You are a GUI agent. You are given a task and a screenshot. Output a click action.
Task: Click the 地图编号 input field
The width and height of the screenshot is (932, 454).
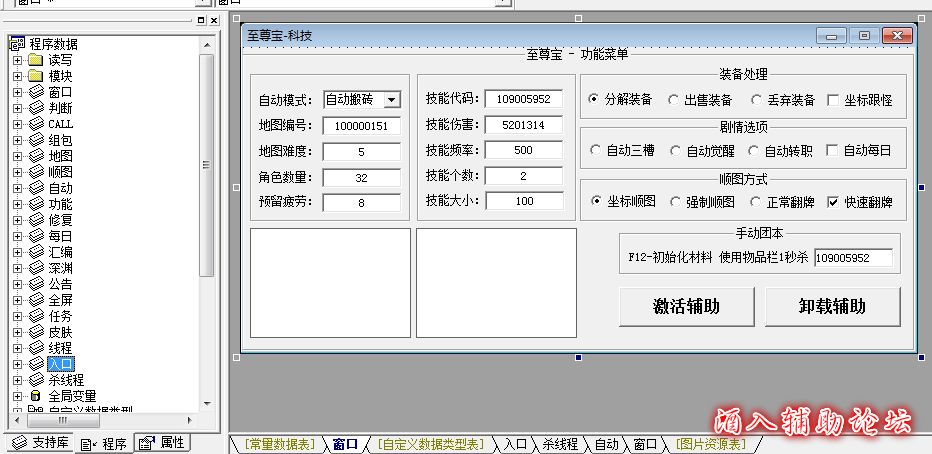(x=361, y=126)
